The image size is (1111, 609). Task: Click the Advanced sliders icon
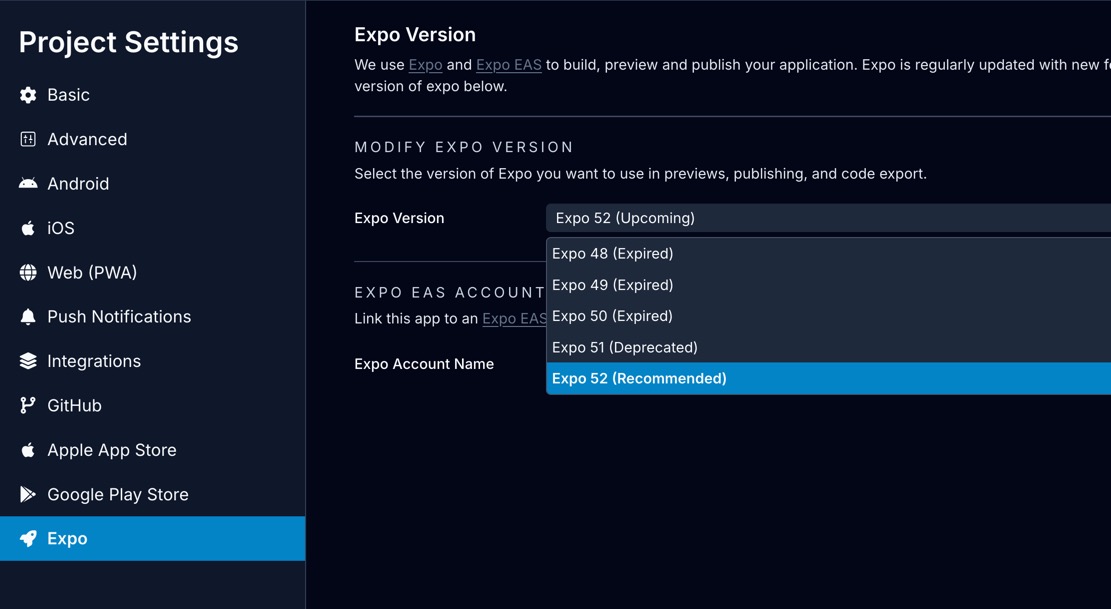click(x=28, y=140)
